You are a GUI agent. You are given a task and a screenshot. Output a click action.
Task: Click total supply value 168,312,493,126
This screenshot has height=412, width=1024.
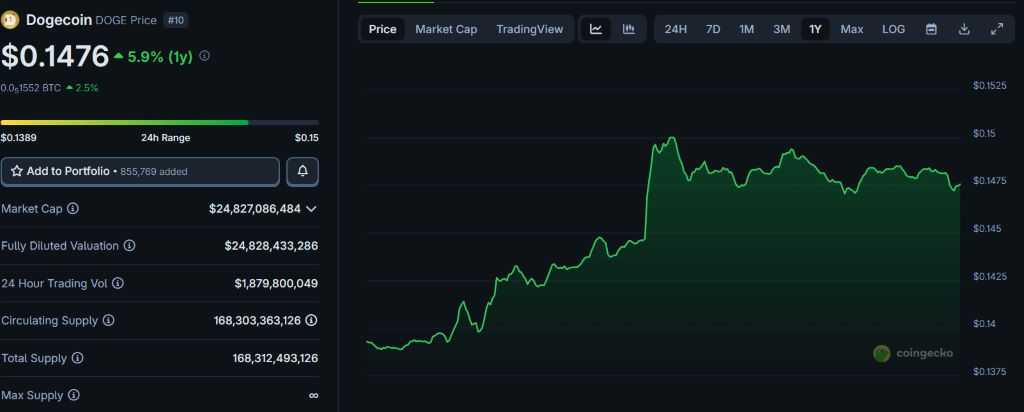(x=275, y=358)
